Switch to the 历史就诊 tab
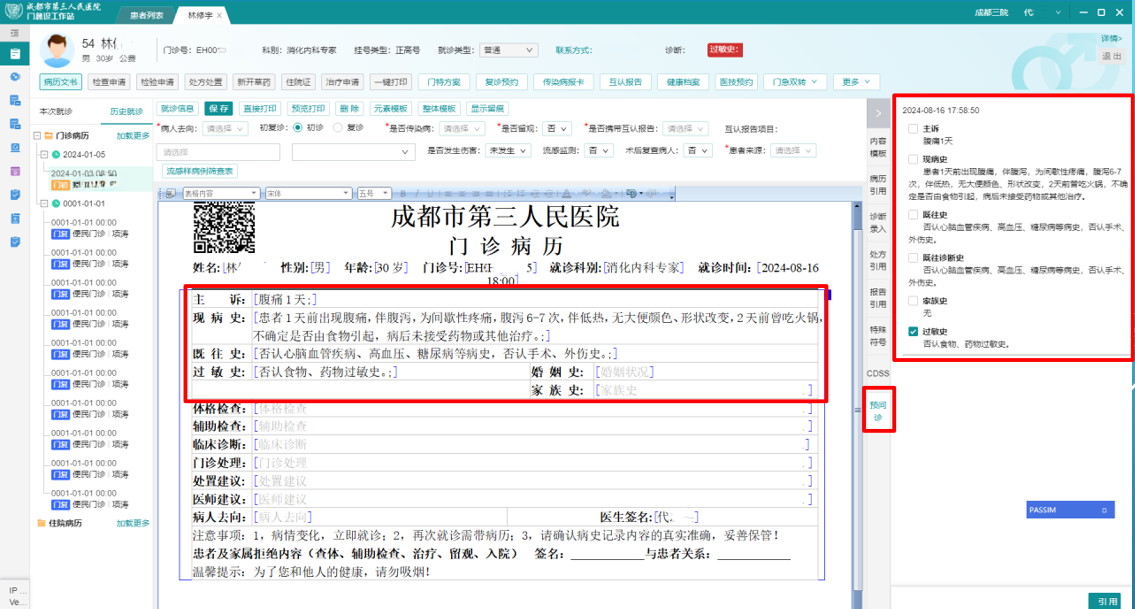Screen dimensions: 1135x609 125,110
